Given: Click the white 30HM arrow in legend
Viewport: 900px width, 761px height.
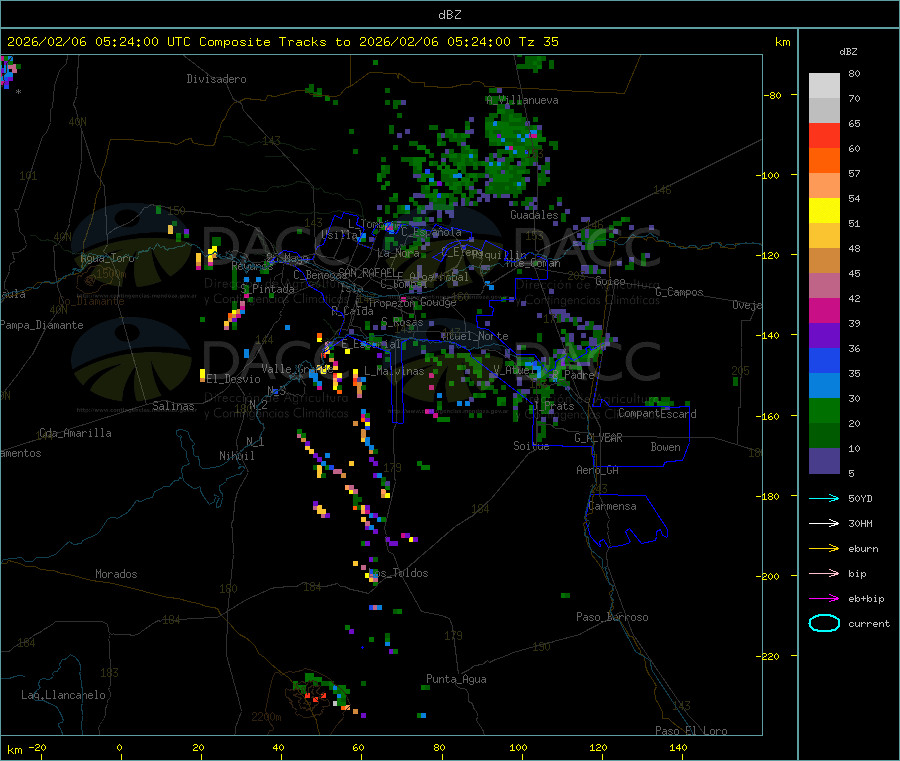Looking at the screenshot, I should (824, 523).
